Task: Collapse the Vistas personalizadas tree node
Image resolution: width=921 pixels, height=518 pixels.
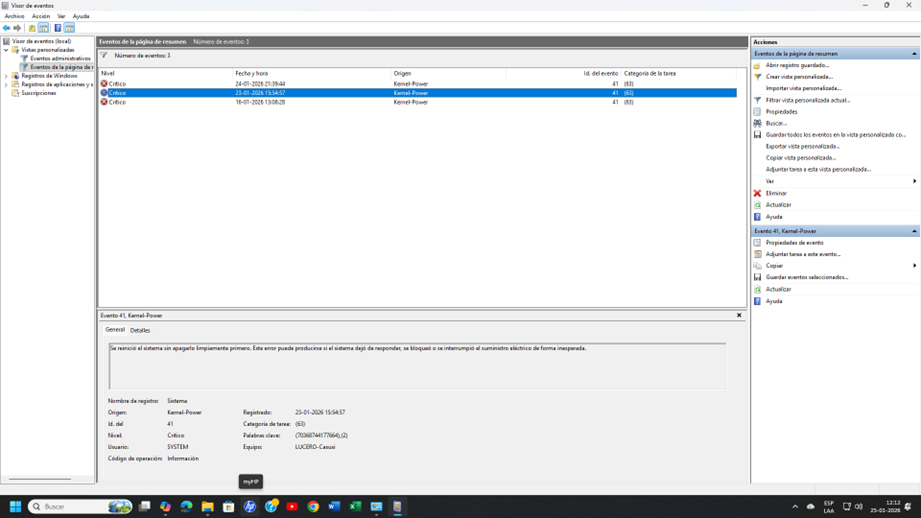Action: click(x=6, y=50)
